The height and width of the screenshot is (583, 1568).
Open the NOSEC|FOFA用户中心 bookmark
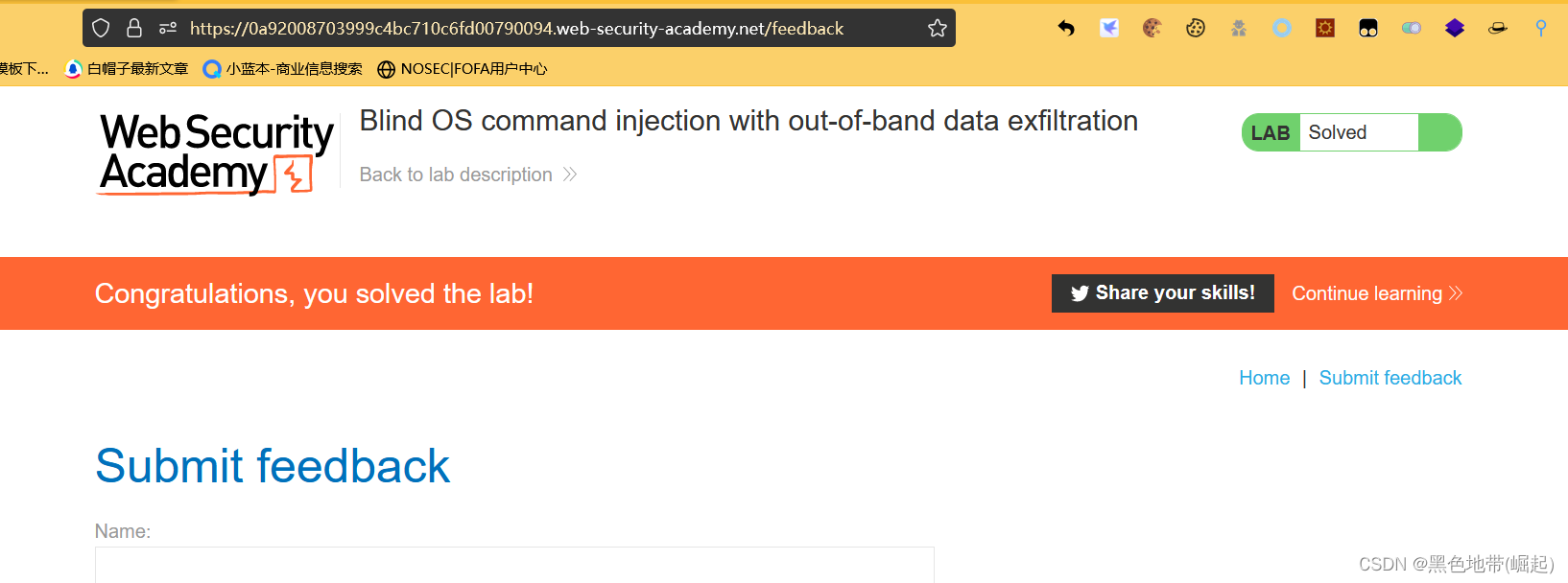click(463, 69)
